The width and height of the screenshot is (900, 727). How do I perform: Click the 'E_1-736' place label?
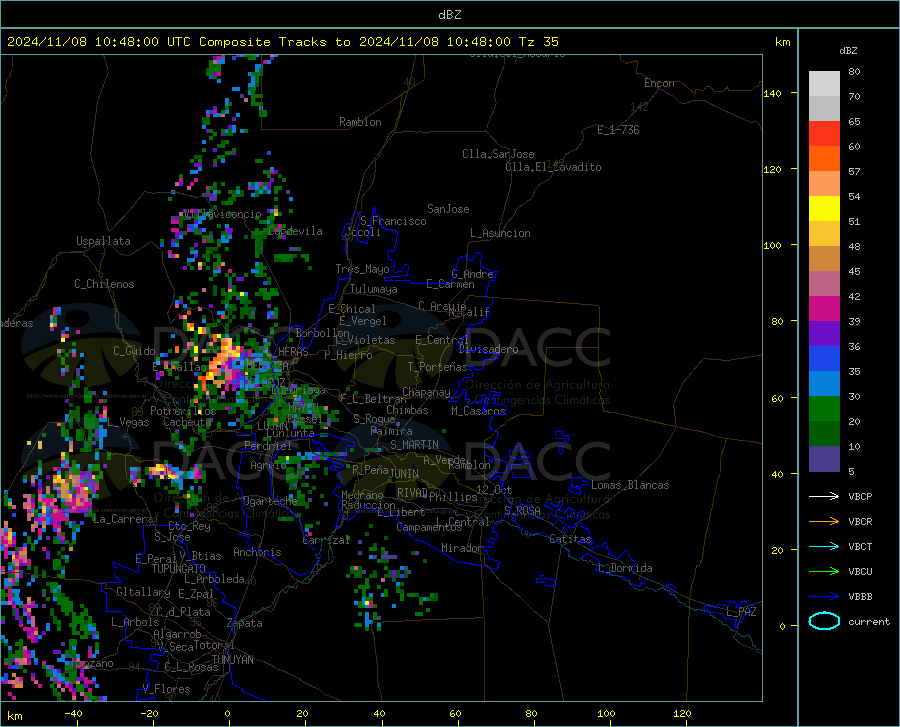(618, 130)
